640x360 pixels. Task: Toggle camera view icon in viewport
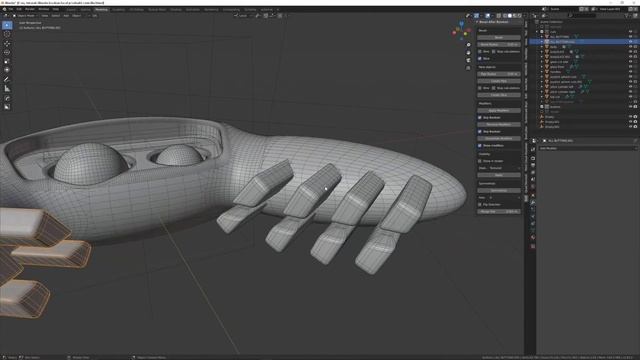tap(468, 60)
